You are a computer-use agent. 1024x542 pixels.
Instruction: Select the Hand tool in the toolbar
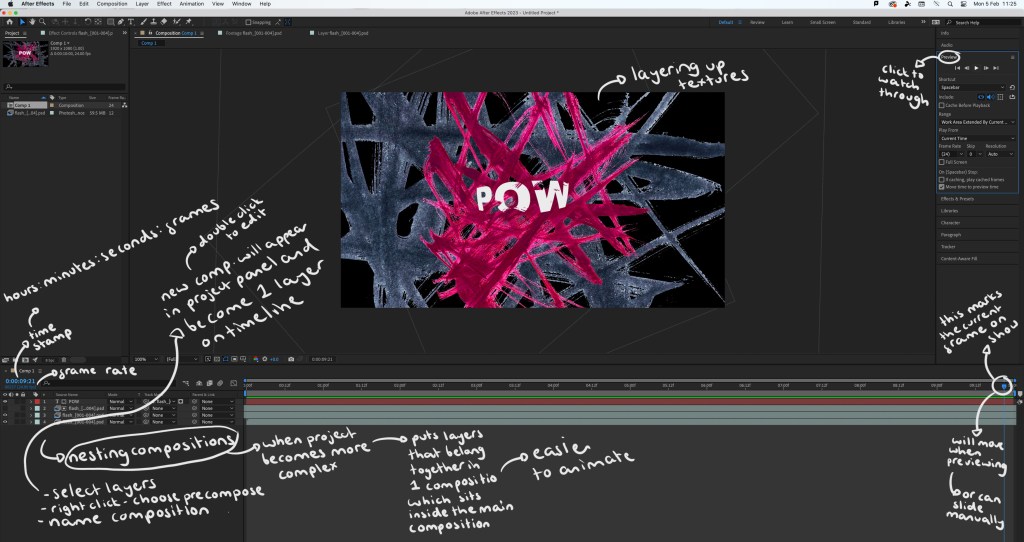coord(33,21)
